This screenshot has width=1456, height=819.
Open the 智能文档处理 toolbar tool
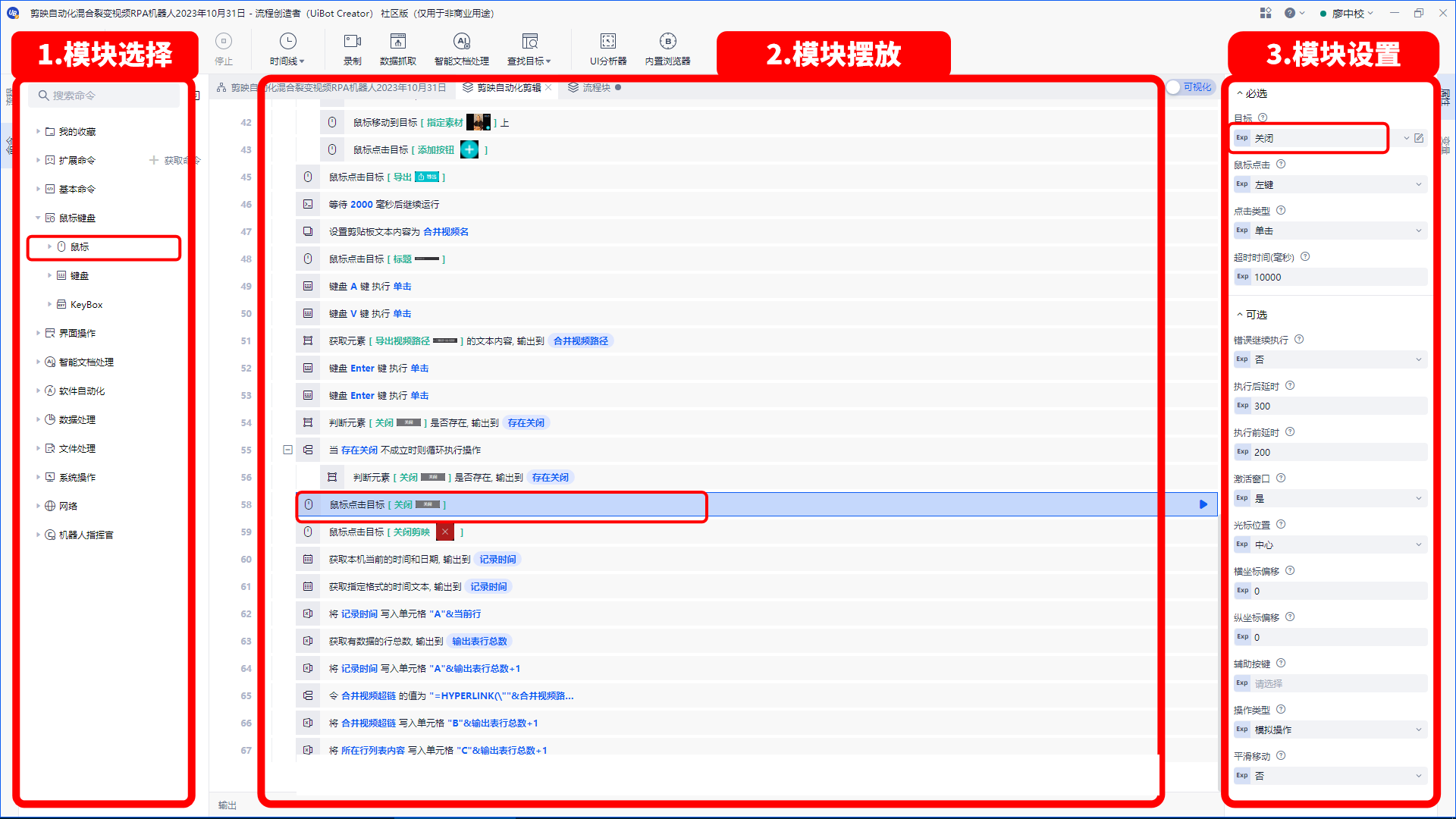pos(462,49)
